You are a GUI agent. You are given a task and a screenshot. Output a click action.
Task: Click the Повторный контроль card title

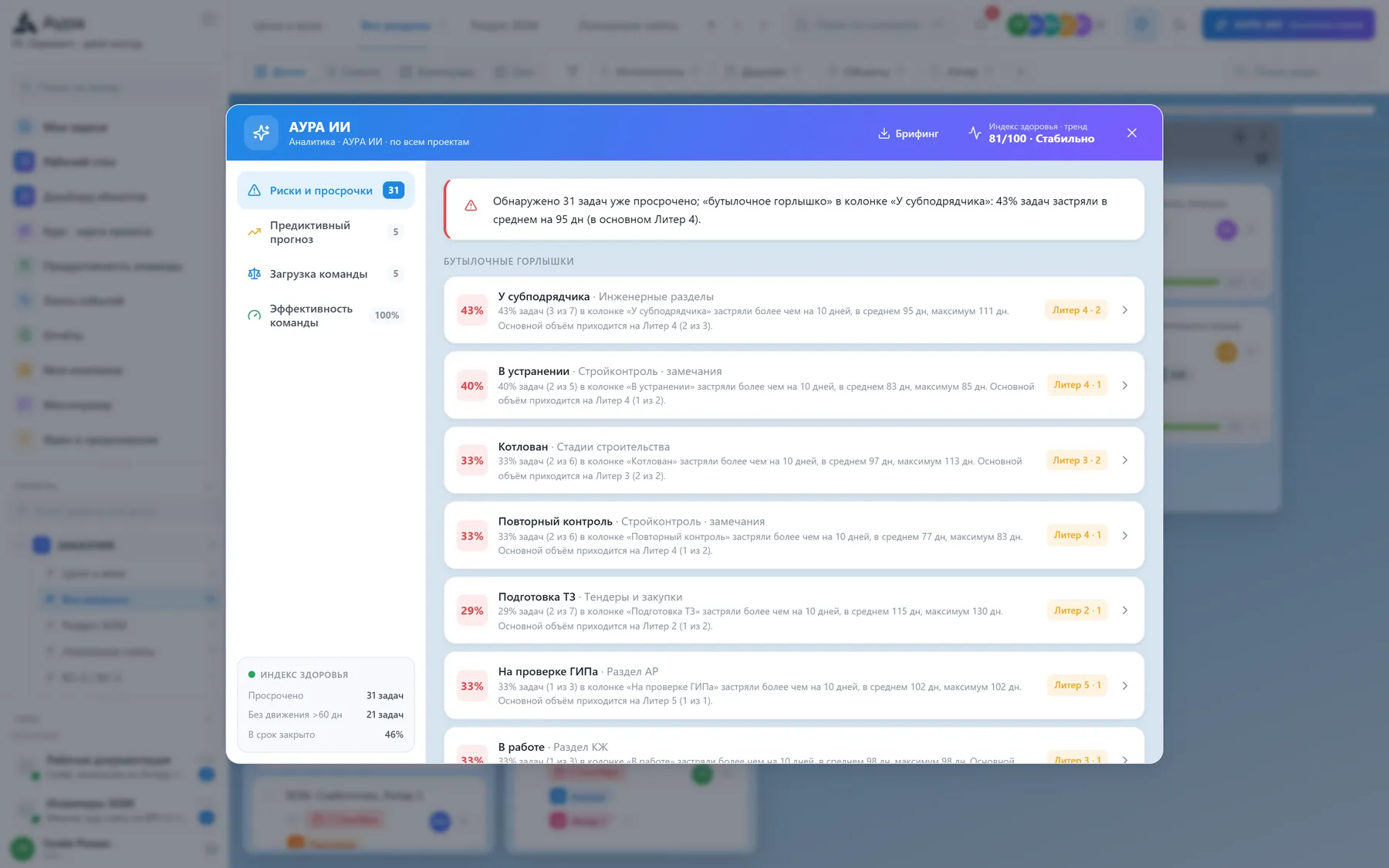click(555, 522)
